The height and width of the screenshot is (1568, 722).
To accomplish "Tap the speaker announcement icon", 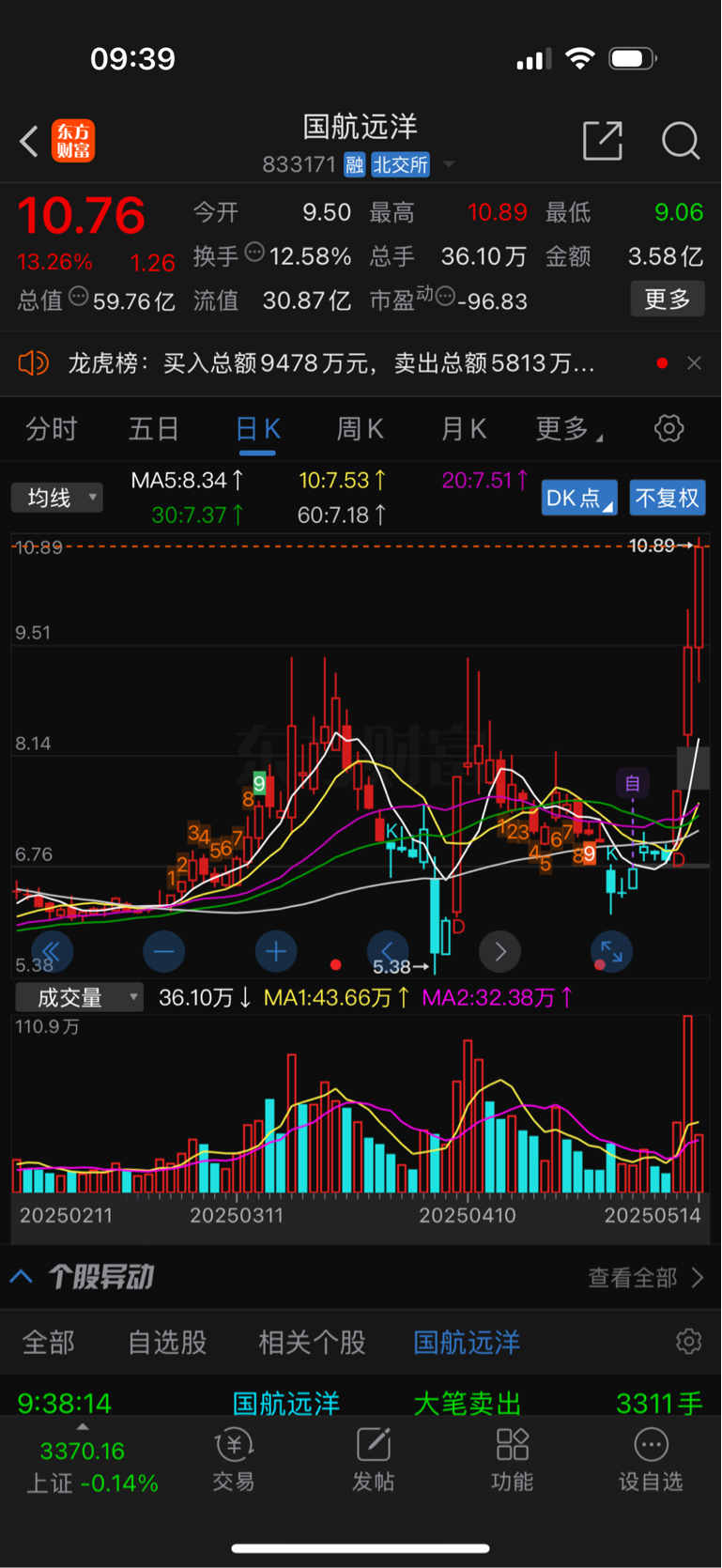I will click(x=33, y=362).
